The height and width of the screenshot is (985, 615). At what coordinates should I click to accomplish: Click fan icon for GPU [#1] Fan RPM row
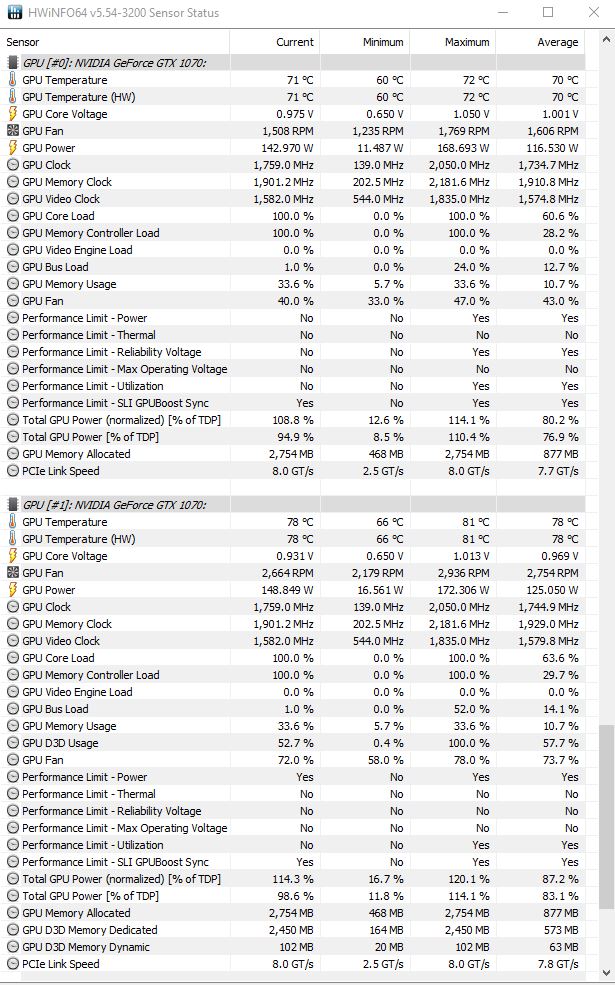click(x=13, y=573)
